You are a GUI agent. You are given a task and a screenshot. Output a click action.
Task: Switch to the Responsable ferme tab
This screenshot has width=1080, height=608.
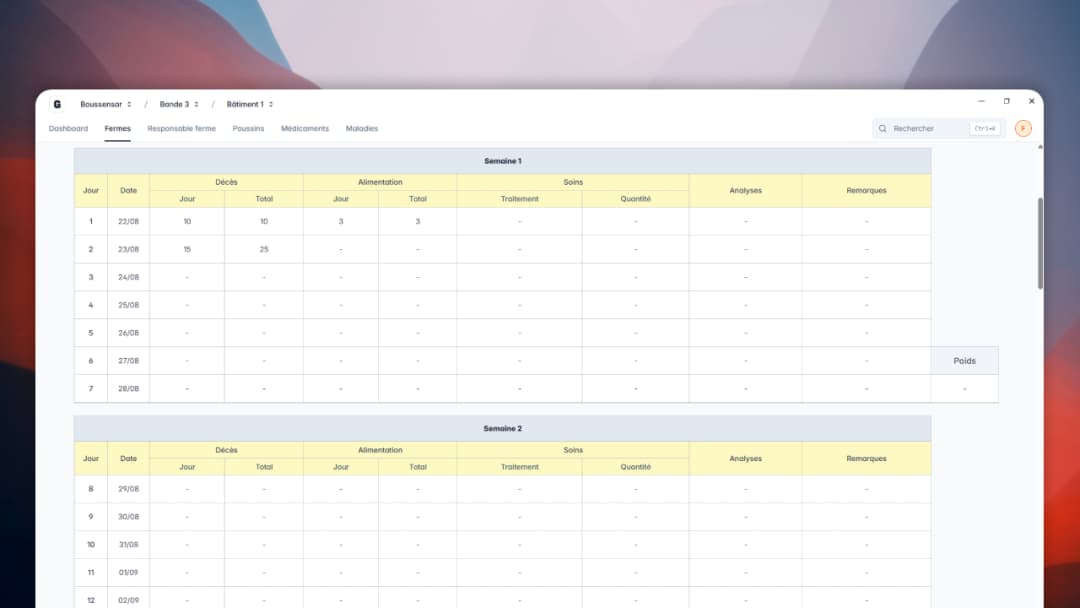[181, 128]
